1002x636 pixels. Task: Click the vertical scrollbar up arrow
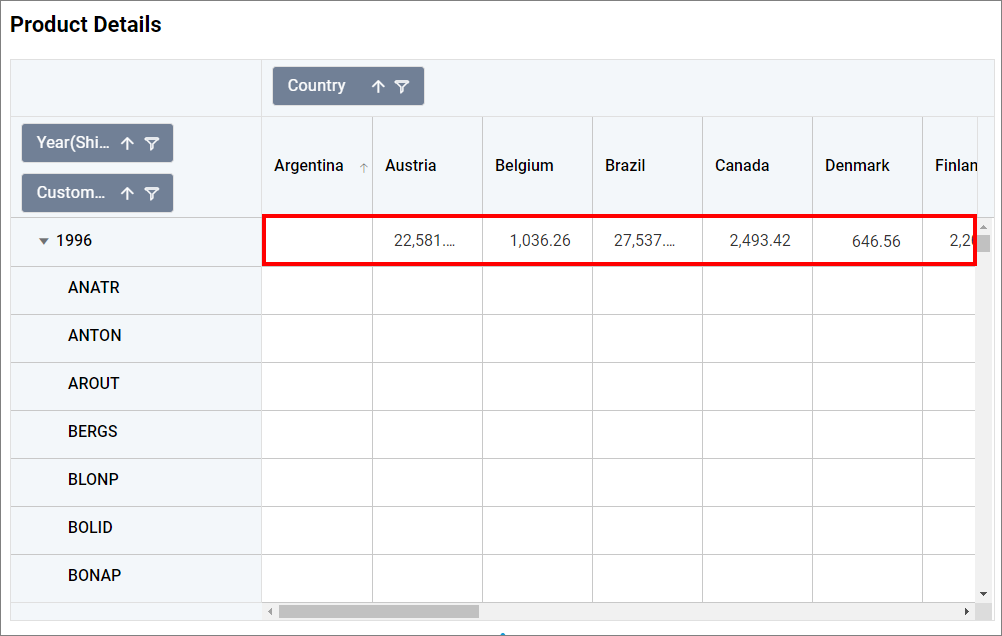pos(984,228)
